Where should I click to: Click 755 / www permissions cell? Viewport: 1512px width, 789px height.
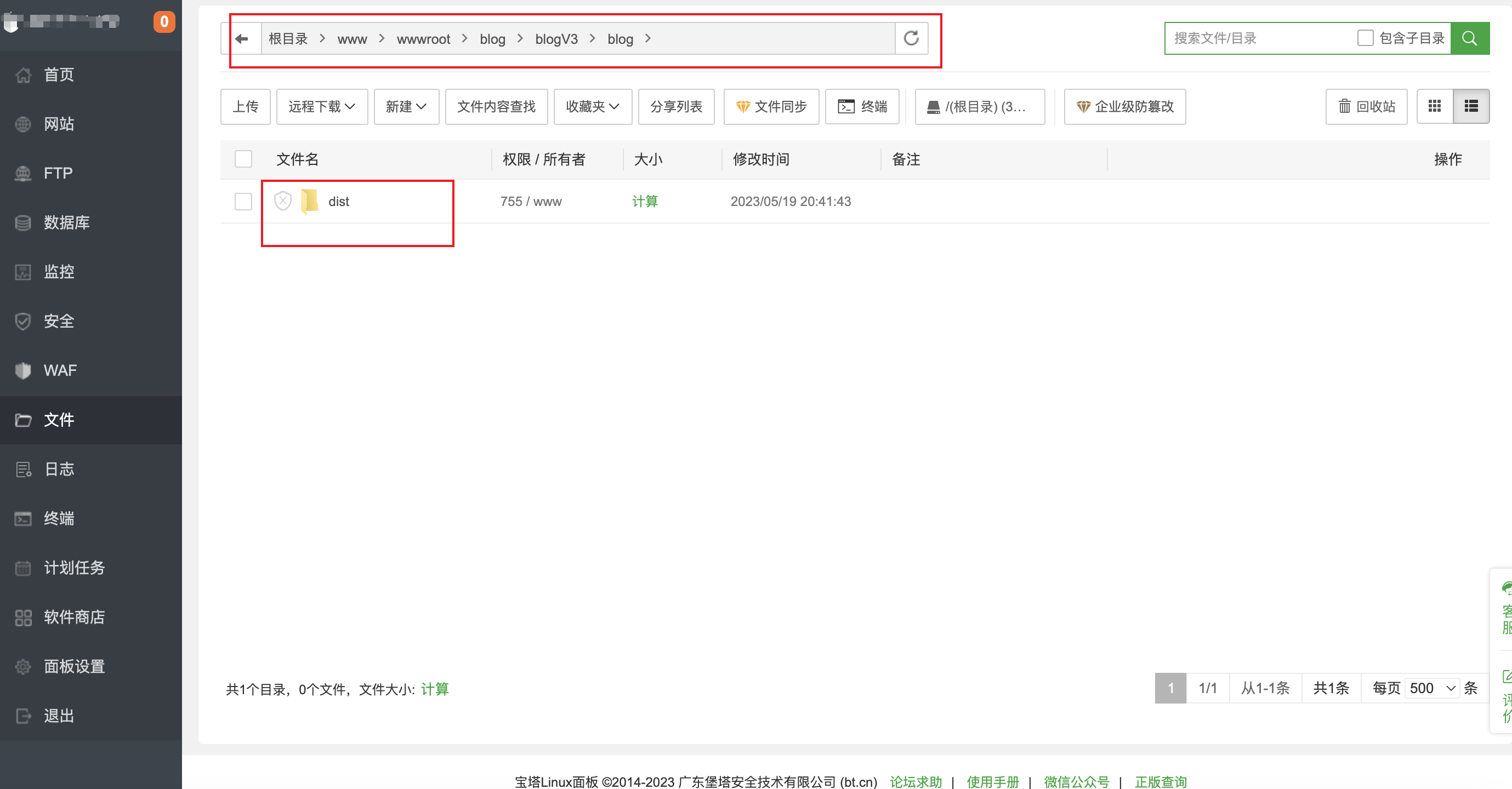(531, 202)
